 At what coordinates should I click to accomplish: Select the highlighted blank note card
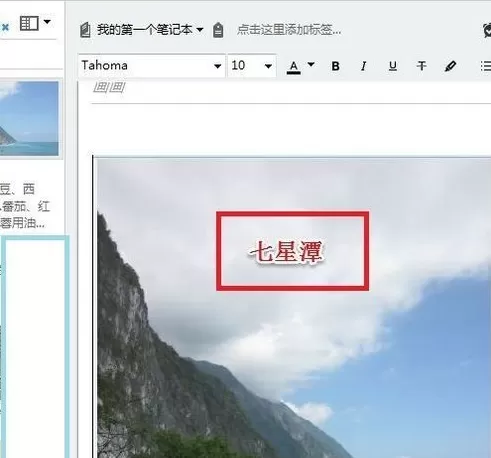(34, 347)
